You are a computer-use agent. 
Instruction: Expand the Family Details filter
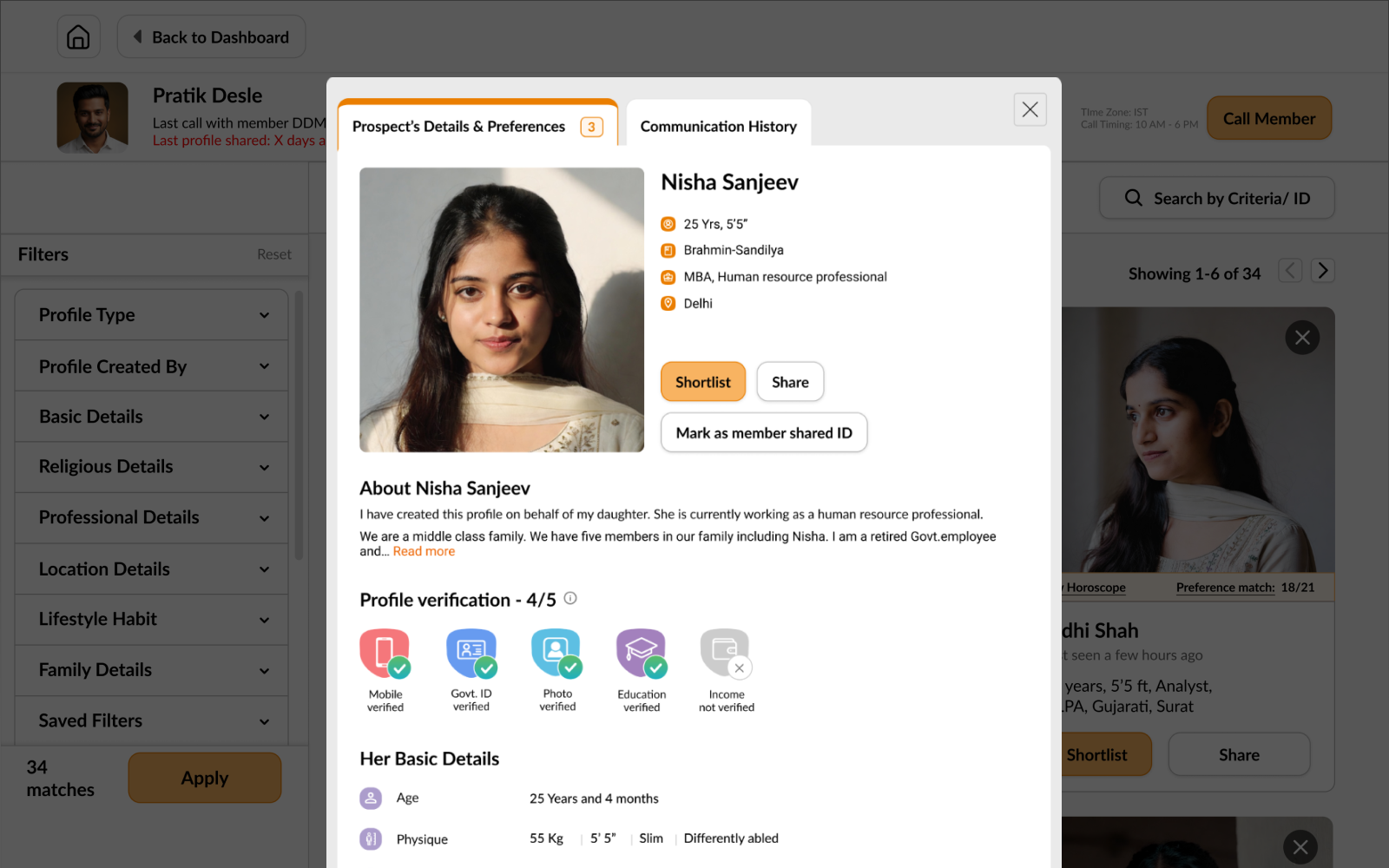click(151, 670)
